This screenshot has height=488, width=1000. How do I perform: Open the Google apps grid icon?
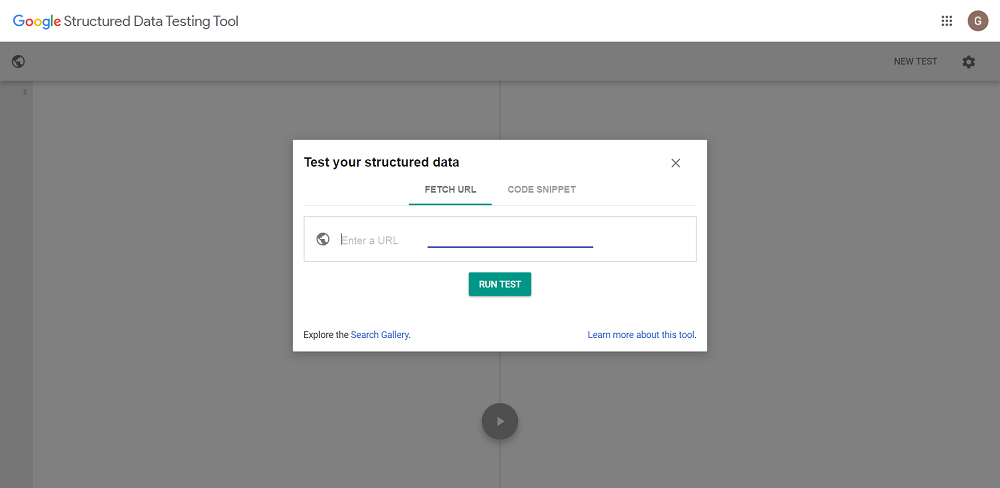946,21
